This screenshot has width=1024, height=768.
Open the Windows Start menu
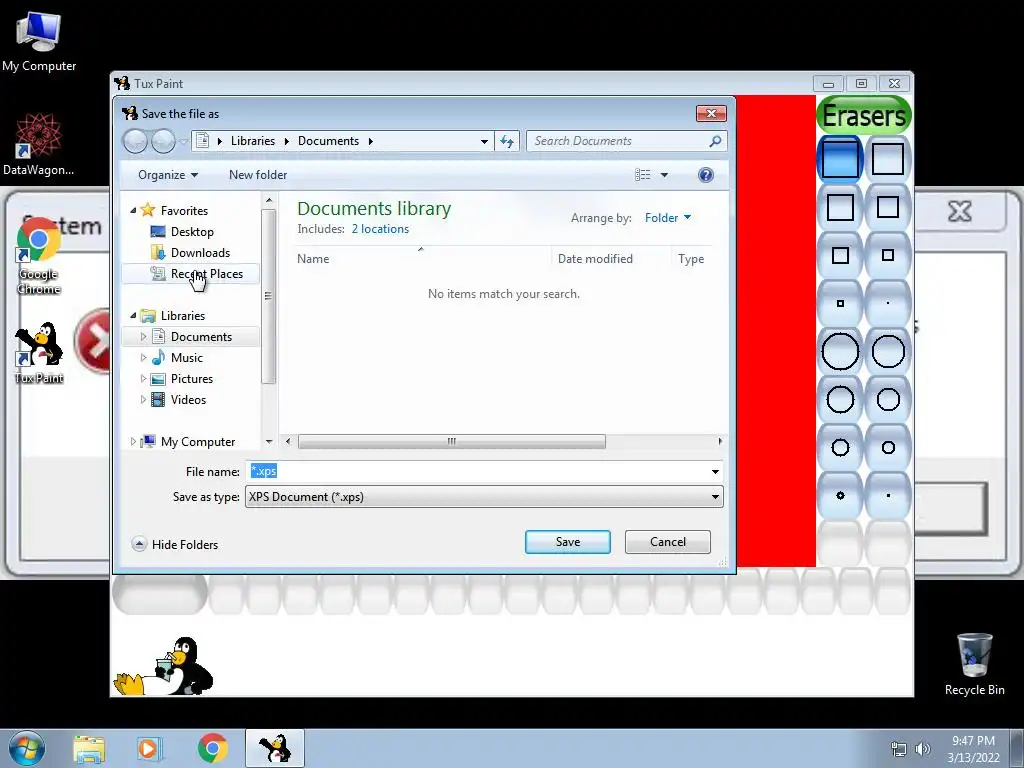27,748
